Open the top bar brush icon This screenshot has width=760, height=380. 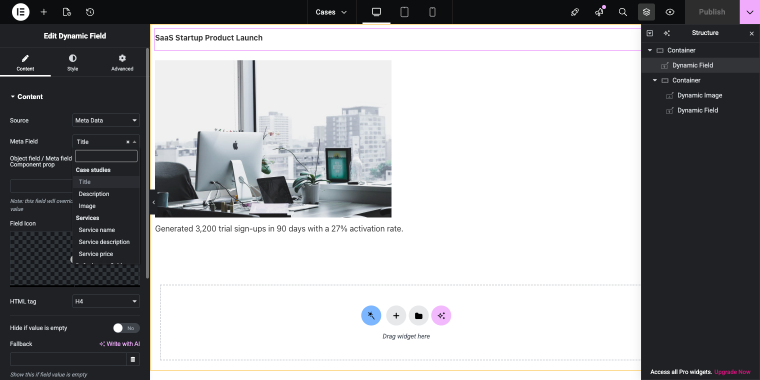pos(575,12)
